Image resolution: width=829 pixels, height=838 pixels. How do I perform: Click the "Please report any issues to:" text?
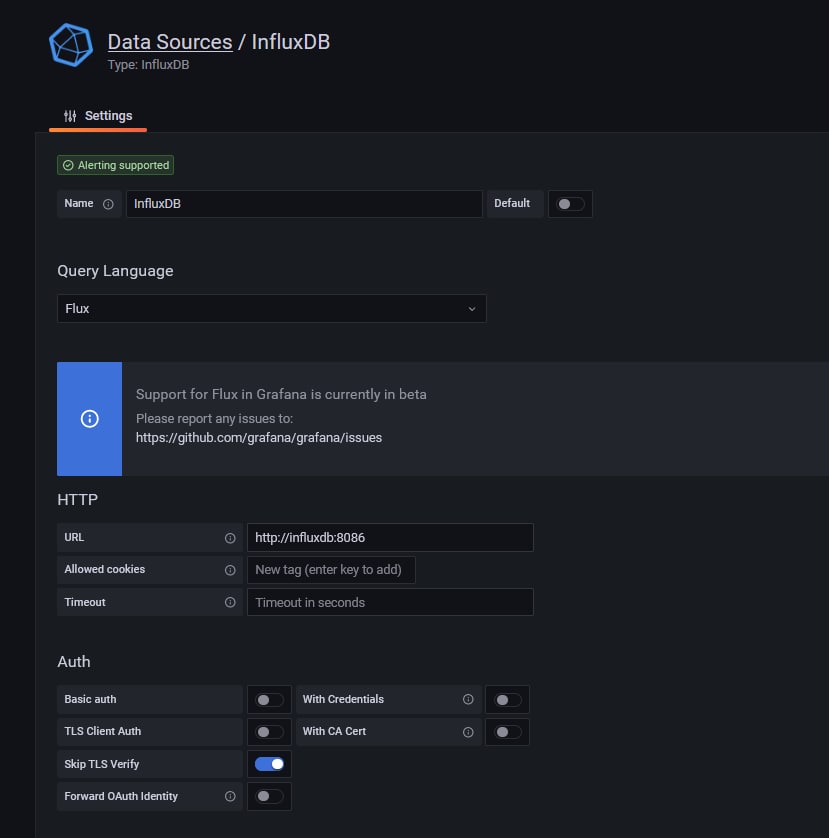[214, 418]
